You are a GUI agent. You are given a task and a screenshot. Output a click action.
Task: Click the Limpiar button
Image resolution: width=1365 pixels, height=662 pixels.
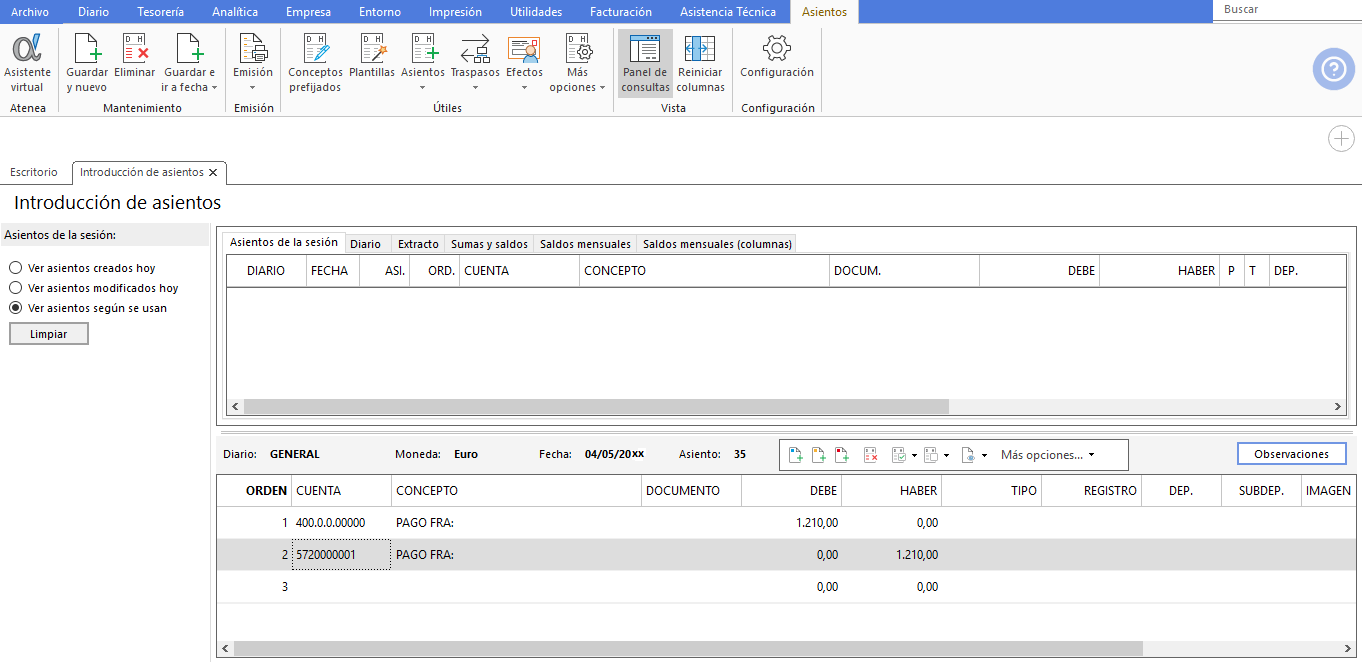[49, 334]
